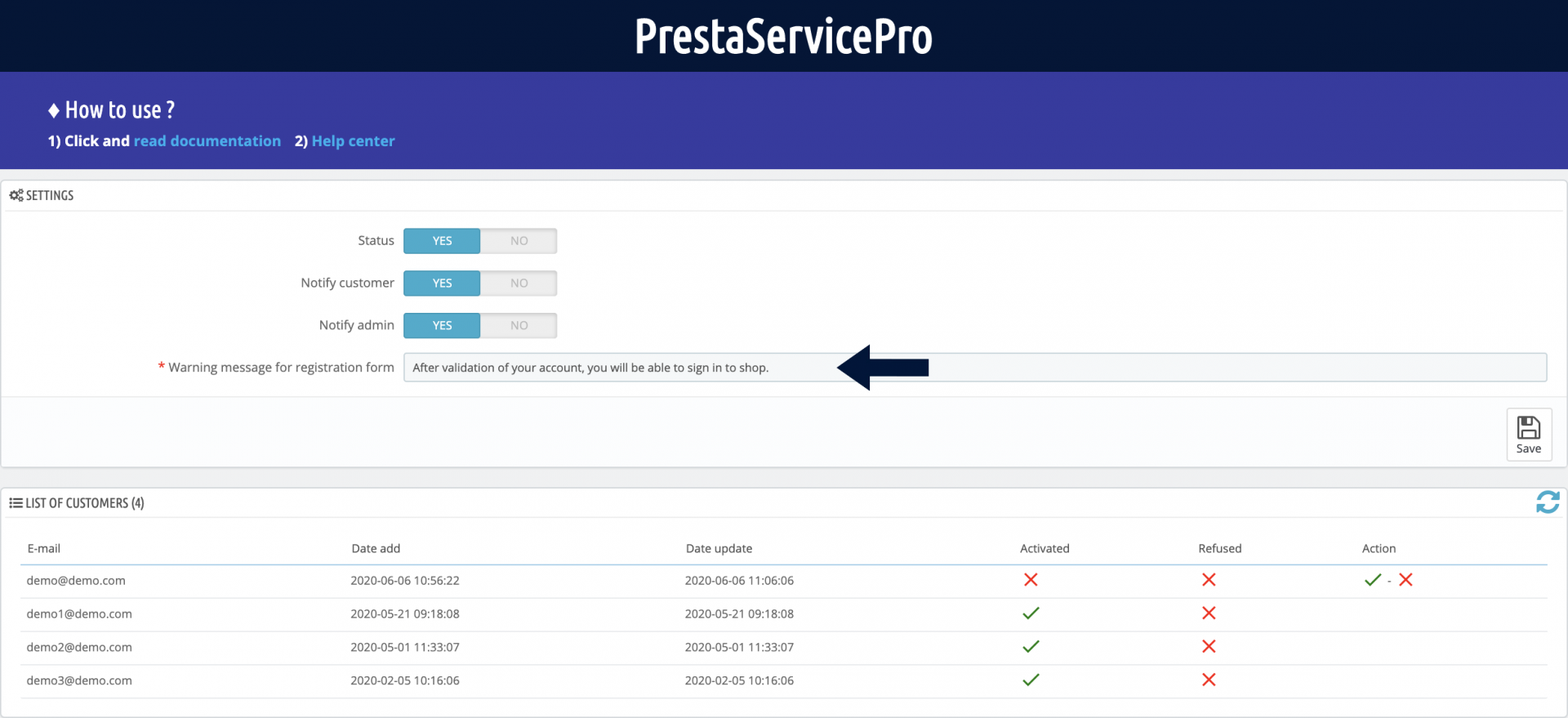This screenshot has width=1568, height=718.
Task: Click the Save floppy disk icon
Action: 1528,427
